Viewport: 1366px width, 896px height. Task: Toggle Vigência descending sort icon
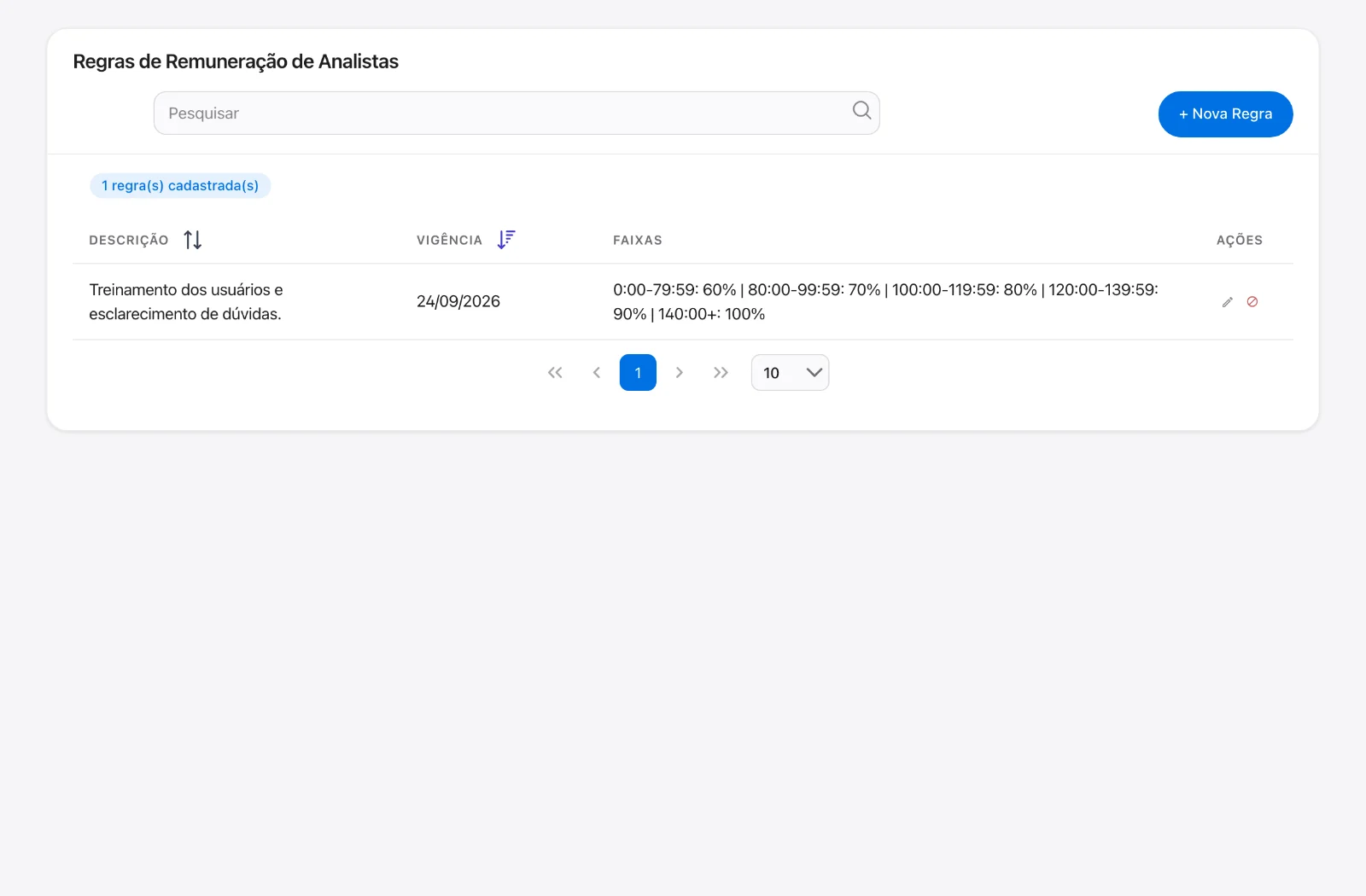click(x=506, y=240)
